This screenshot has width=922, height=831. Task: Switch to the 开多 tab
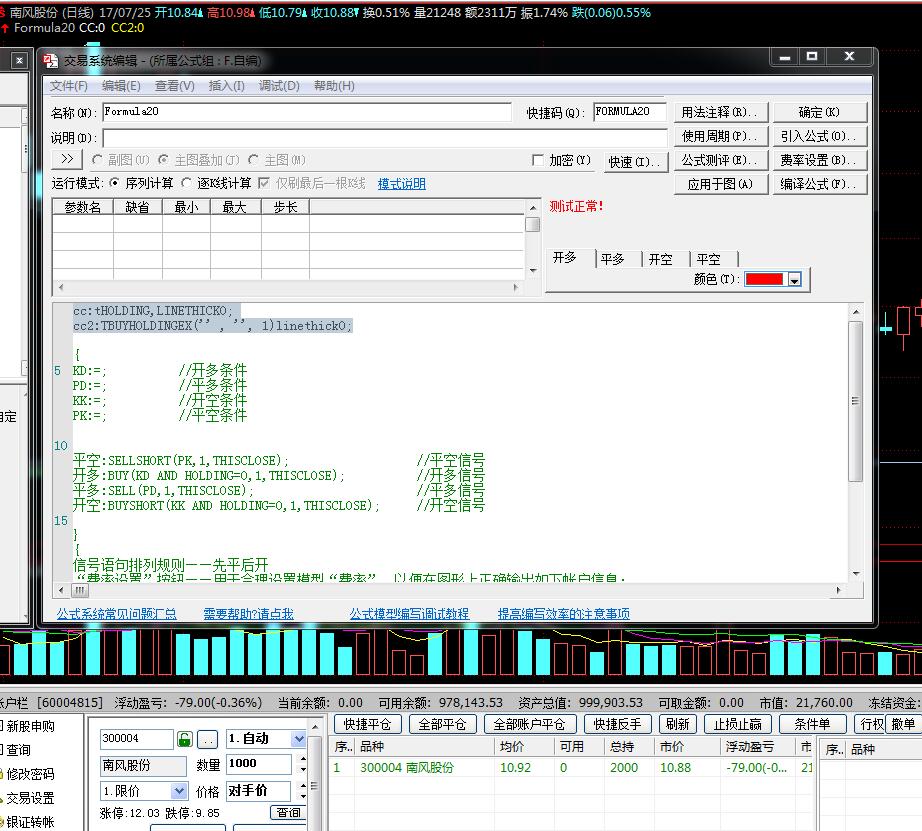564,258
